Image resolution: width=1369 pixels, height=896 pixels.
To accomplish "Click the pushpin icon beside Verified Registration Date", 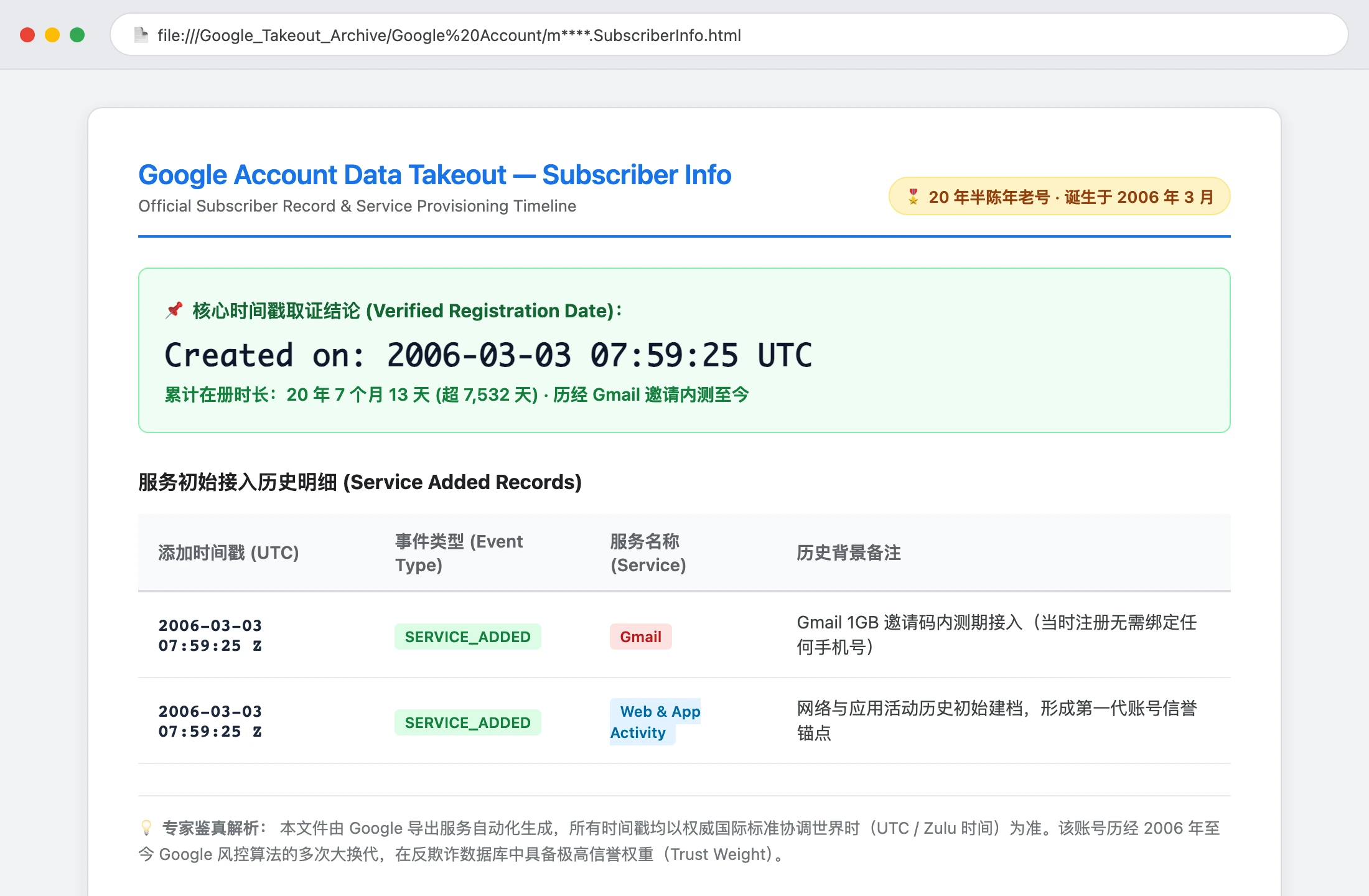I will (x=174, y=310).
